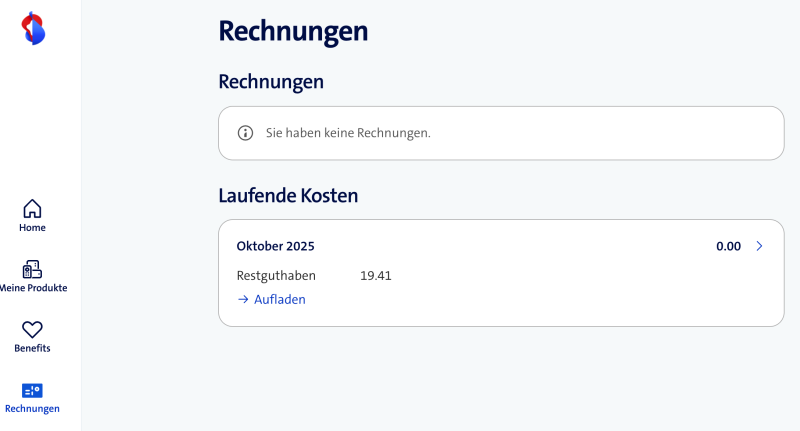The height and width of the screenshot is (431, 800).
Task: Open the Benefits heart icon
Action: pyautogui.click(x=32, y=329)
